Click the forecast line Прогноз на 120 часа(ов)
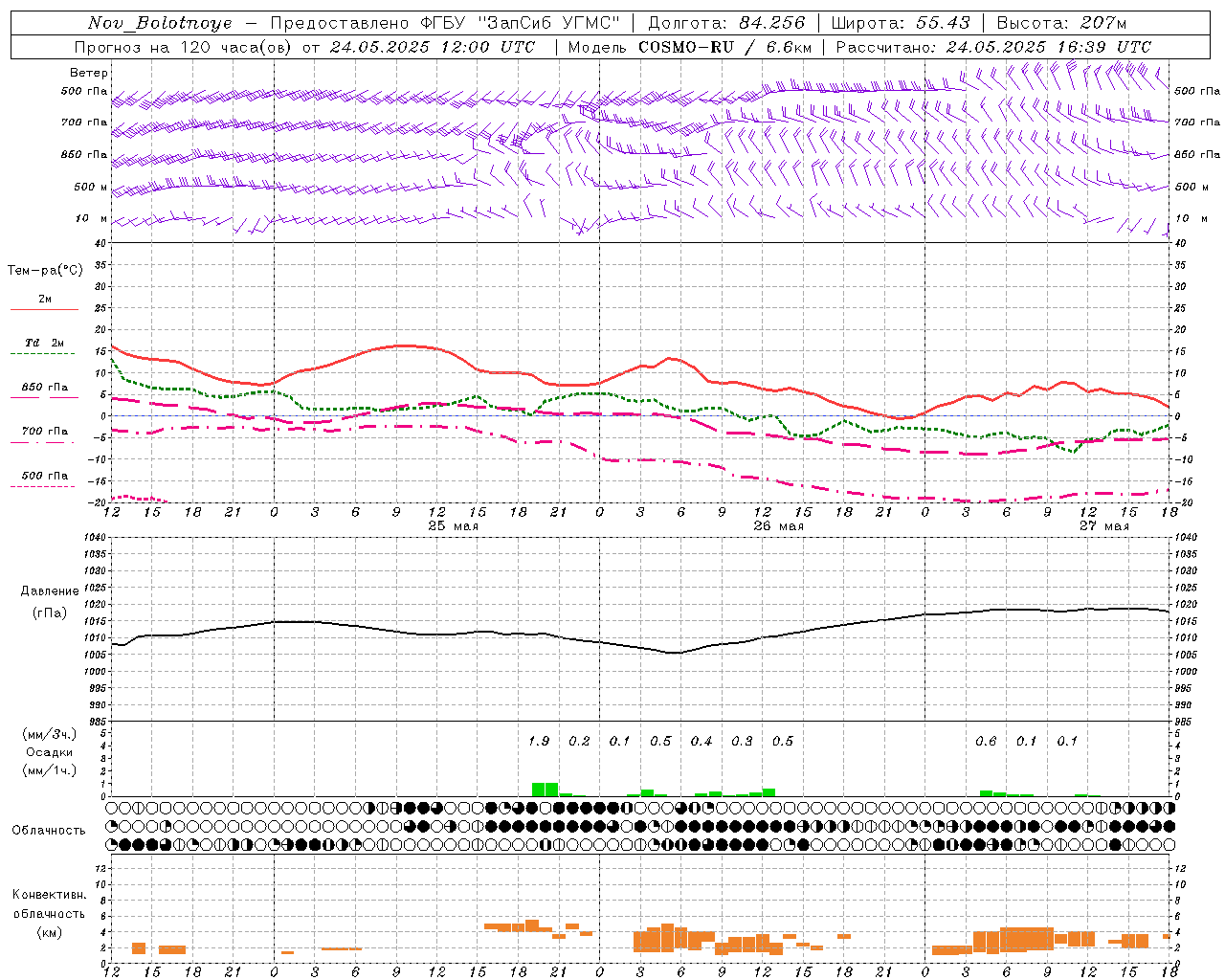1225x980 pixels. [184, 47]
